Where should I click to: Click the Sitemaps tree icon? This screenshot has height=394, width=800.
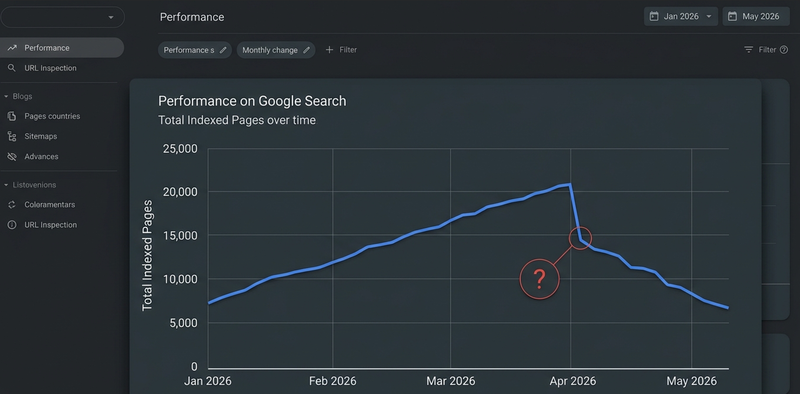(x=12, y=136)
